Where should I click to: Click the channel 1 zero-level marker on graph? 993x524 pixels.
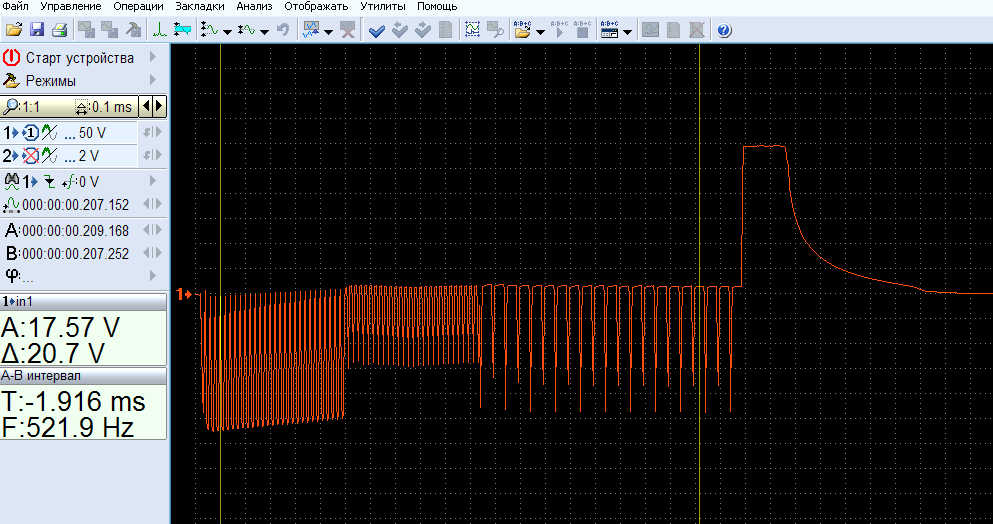pos(184,294)
